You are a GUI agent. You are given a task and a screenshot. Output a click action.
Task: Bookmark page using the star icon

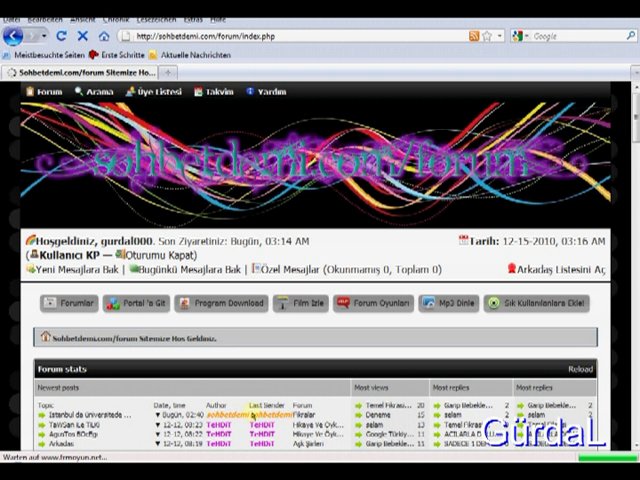pyautogui.click(x=487, y=36)
